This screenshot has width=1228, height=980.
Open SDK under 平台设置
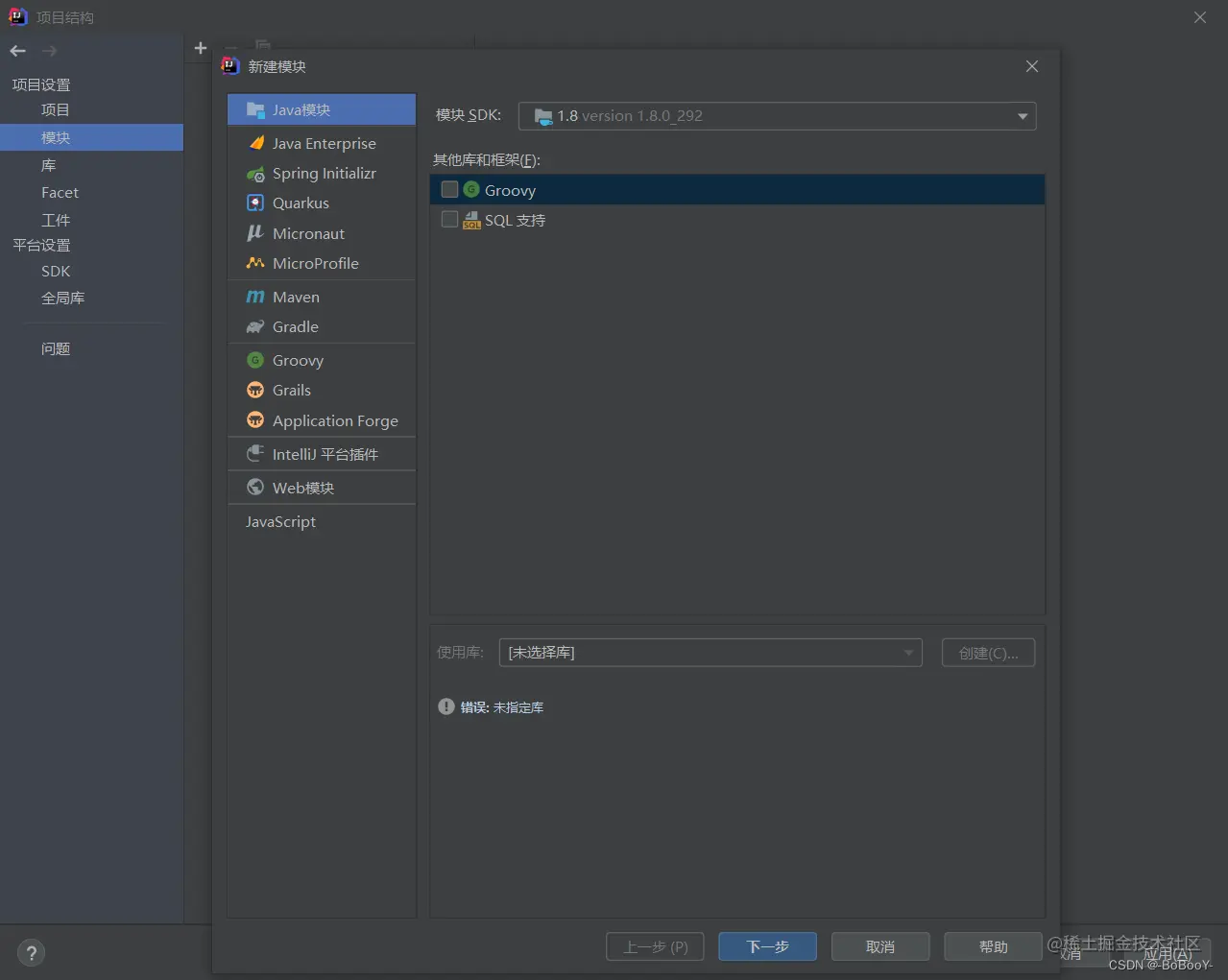coord(56,271)
